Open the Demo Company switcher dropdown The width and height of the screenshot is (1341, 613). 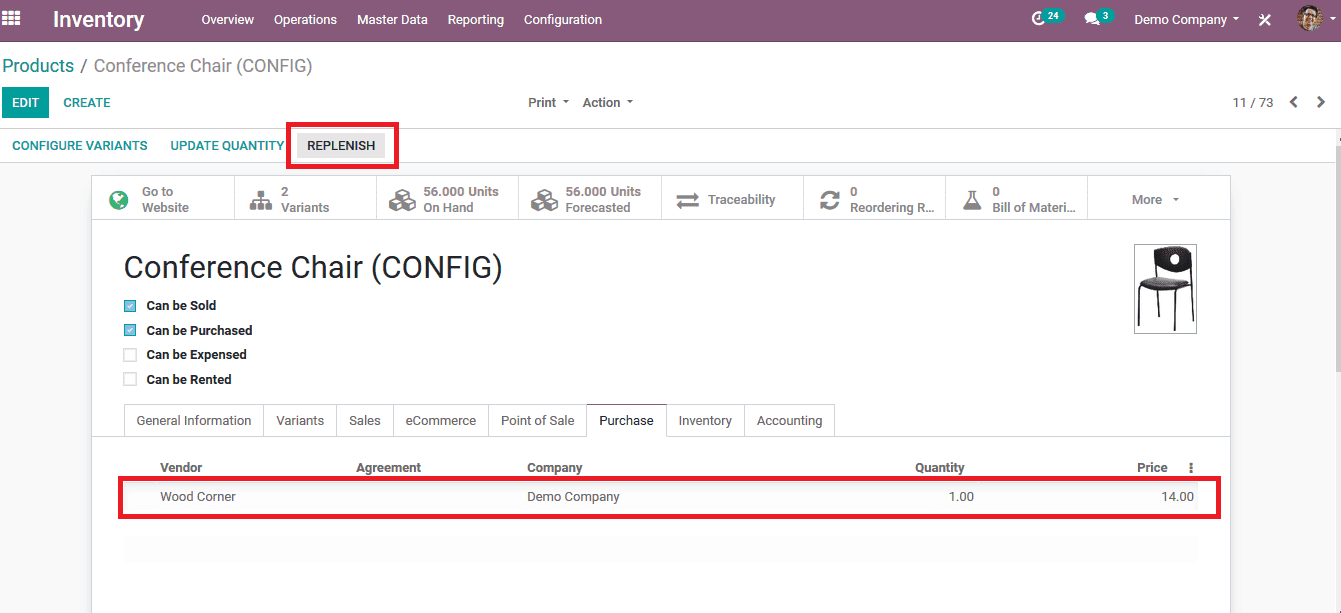(1186, 19)
